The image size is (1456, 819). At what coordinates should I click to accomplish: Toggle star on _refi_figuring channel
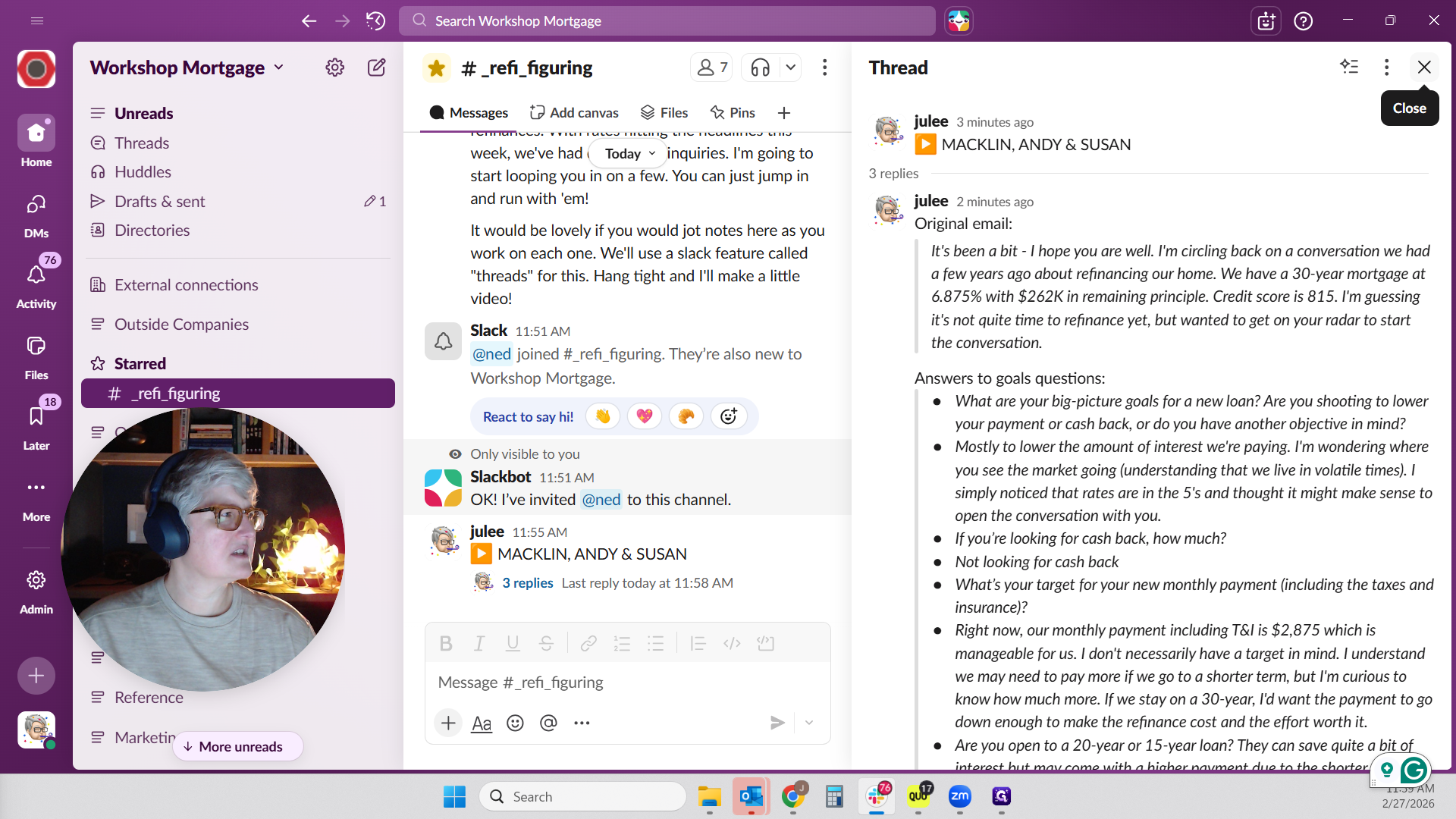coord(436,67)
